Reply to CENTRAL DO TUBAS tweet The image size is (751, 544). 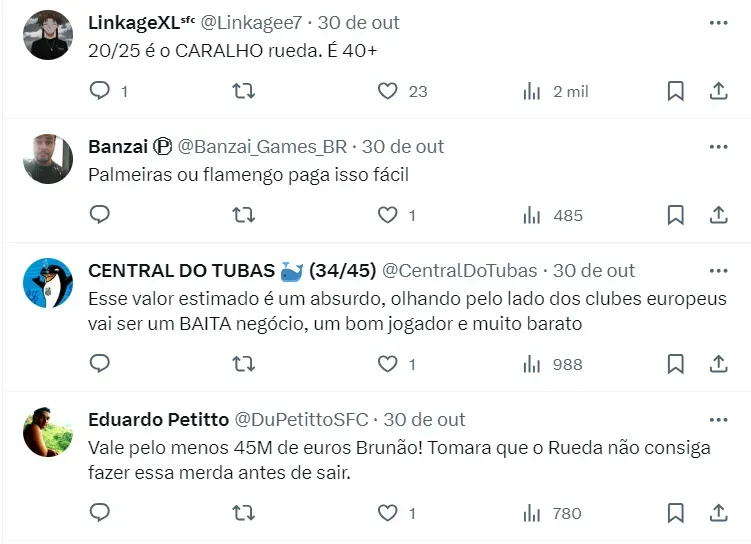click(x=100, y=364)
